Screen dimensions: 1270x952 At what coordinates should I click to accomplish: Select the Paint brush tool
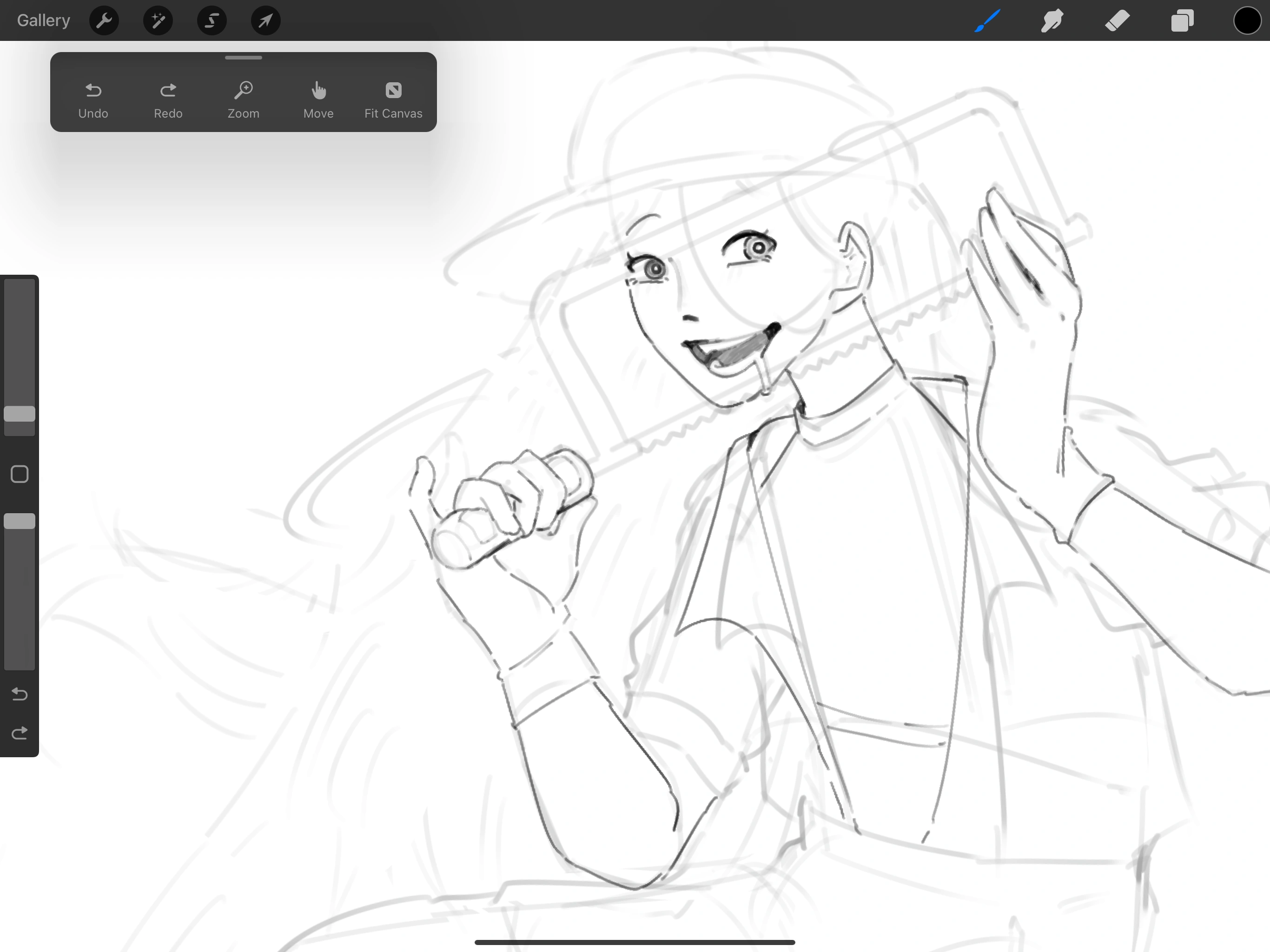tap(987, 20)
